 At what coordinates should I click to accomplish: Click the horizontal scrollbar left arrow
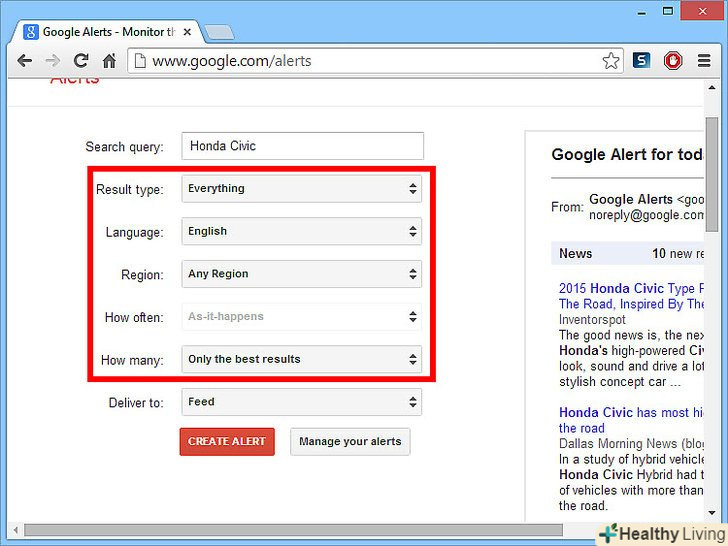[15, 530]
